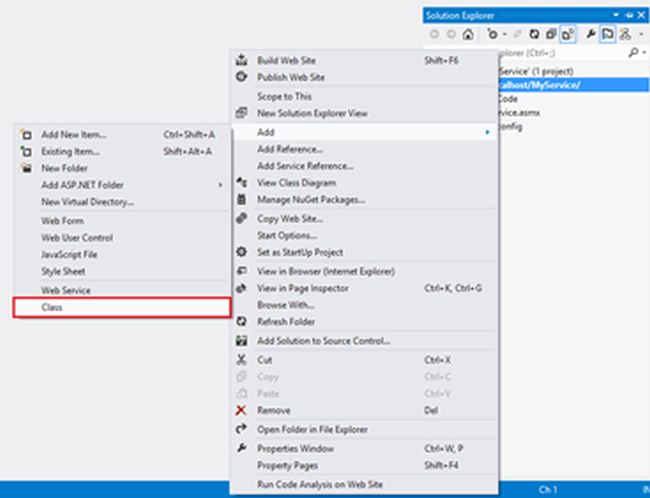650x498 pixels.
Task: Select Class in Add submenu
Action: tap(122, 308)
